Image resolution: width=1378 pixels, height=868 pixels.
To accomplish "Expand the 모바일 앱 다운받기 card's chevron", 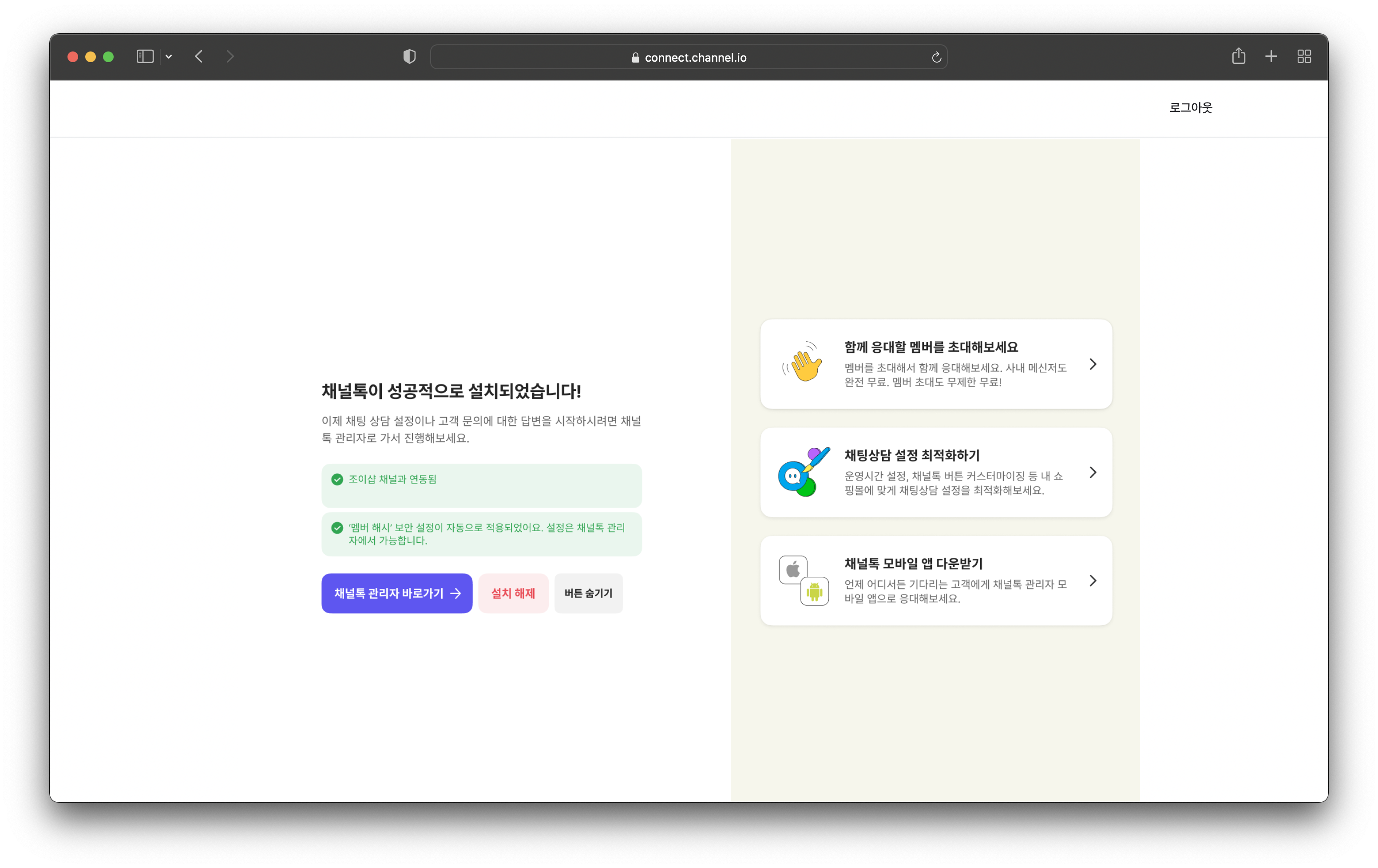I will pyautogui.click(x=1093, y=581).
